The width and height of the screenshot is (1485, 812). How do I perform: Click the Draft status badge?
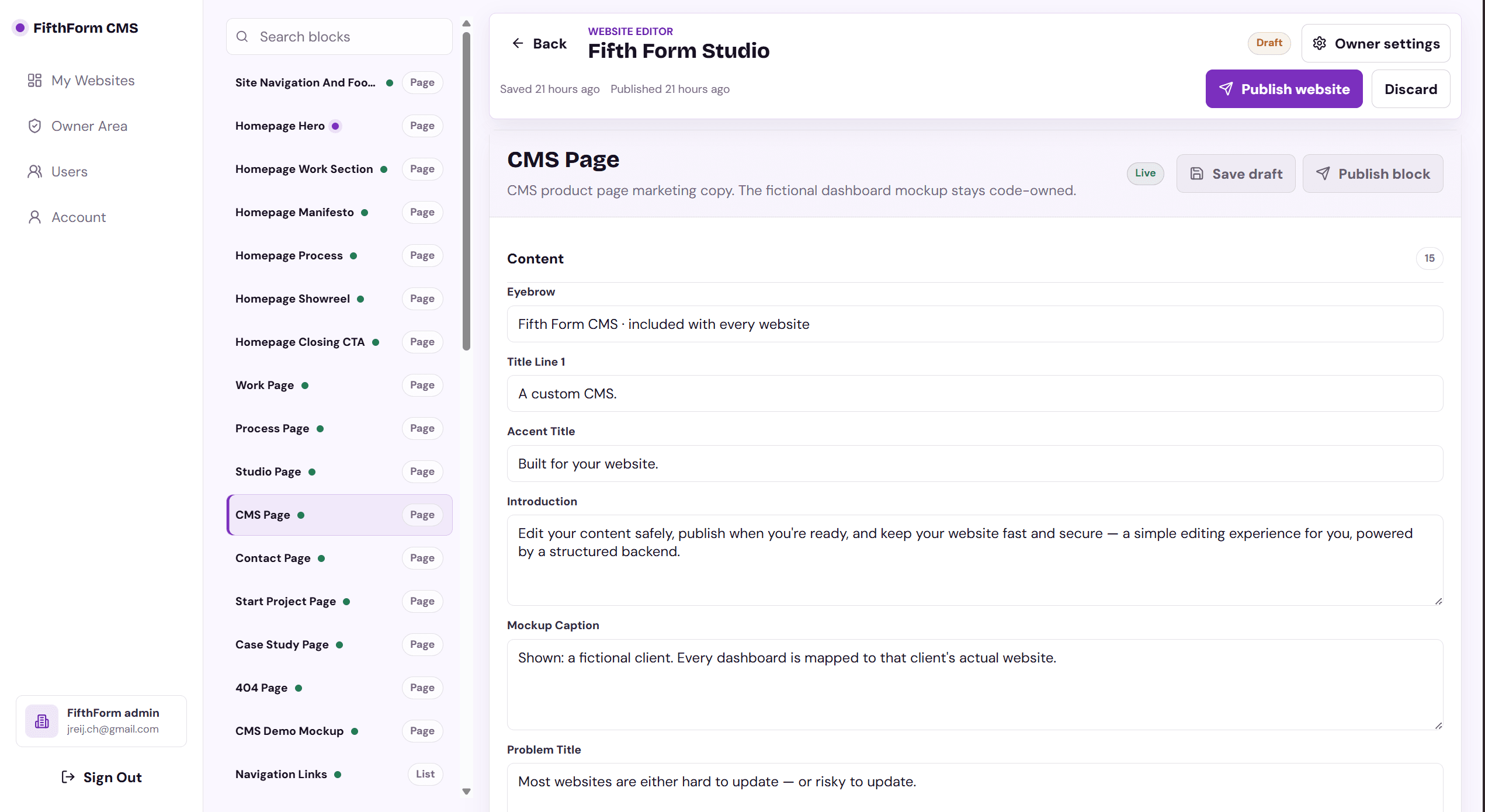coord(1269,43)
